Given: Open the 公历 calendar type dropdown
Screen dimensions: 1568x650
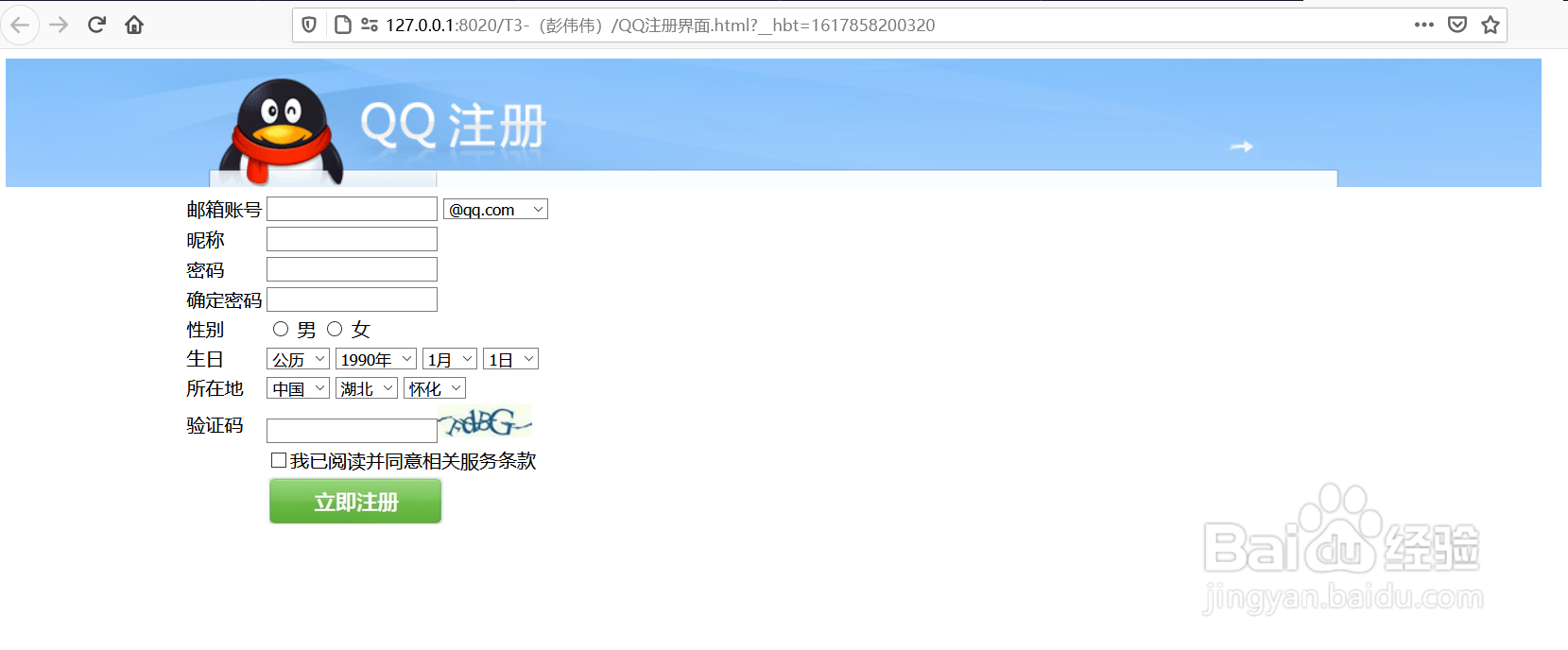Looking at the screenshot, I should (298, 359).
